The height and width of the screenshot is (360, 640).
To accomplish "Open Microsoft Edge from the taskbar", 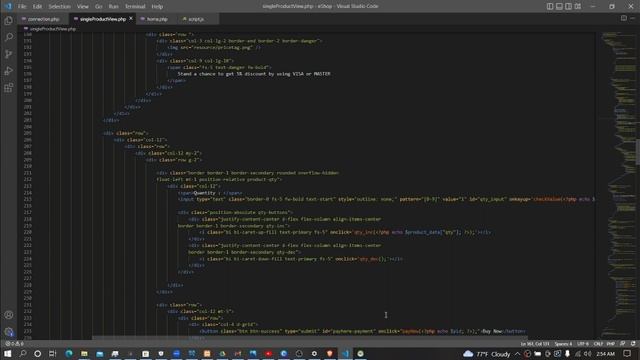I will point(69,353).
